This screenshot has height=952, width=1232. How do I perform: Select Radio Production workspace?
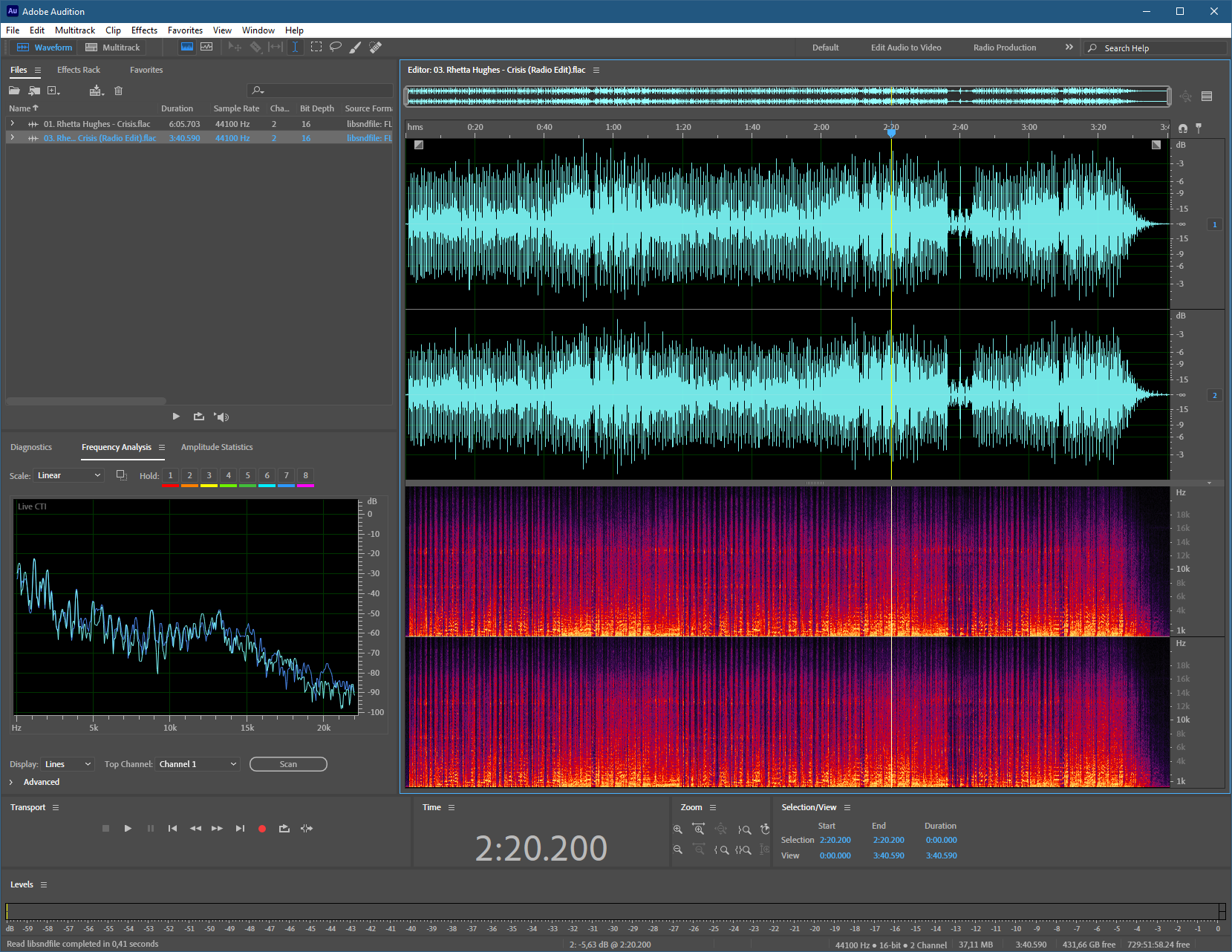1004,48
